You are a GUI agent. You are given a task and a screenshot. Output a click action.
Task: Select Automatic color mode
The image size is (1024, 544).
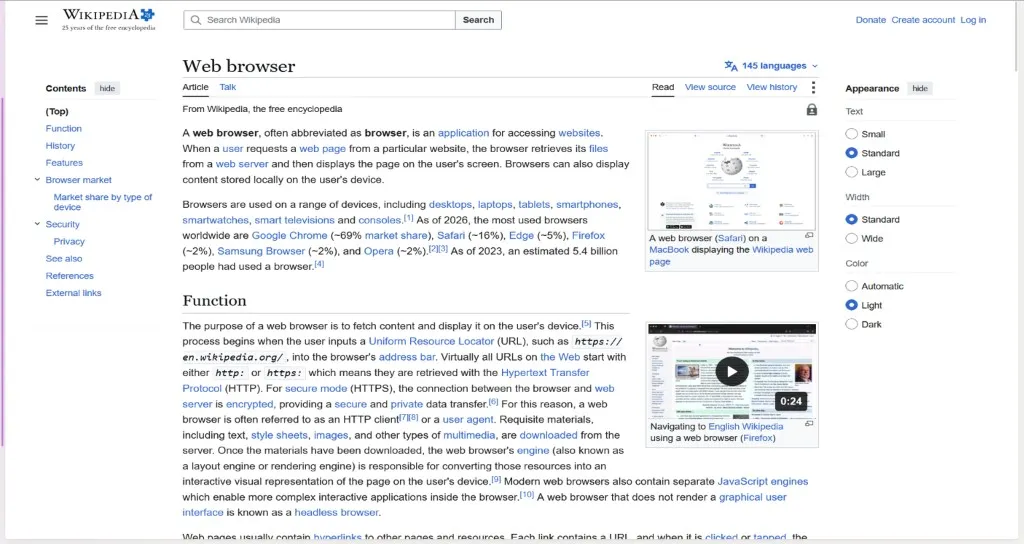pyautogui.click(x=852, y=286)
